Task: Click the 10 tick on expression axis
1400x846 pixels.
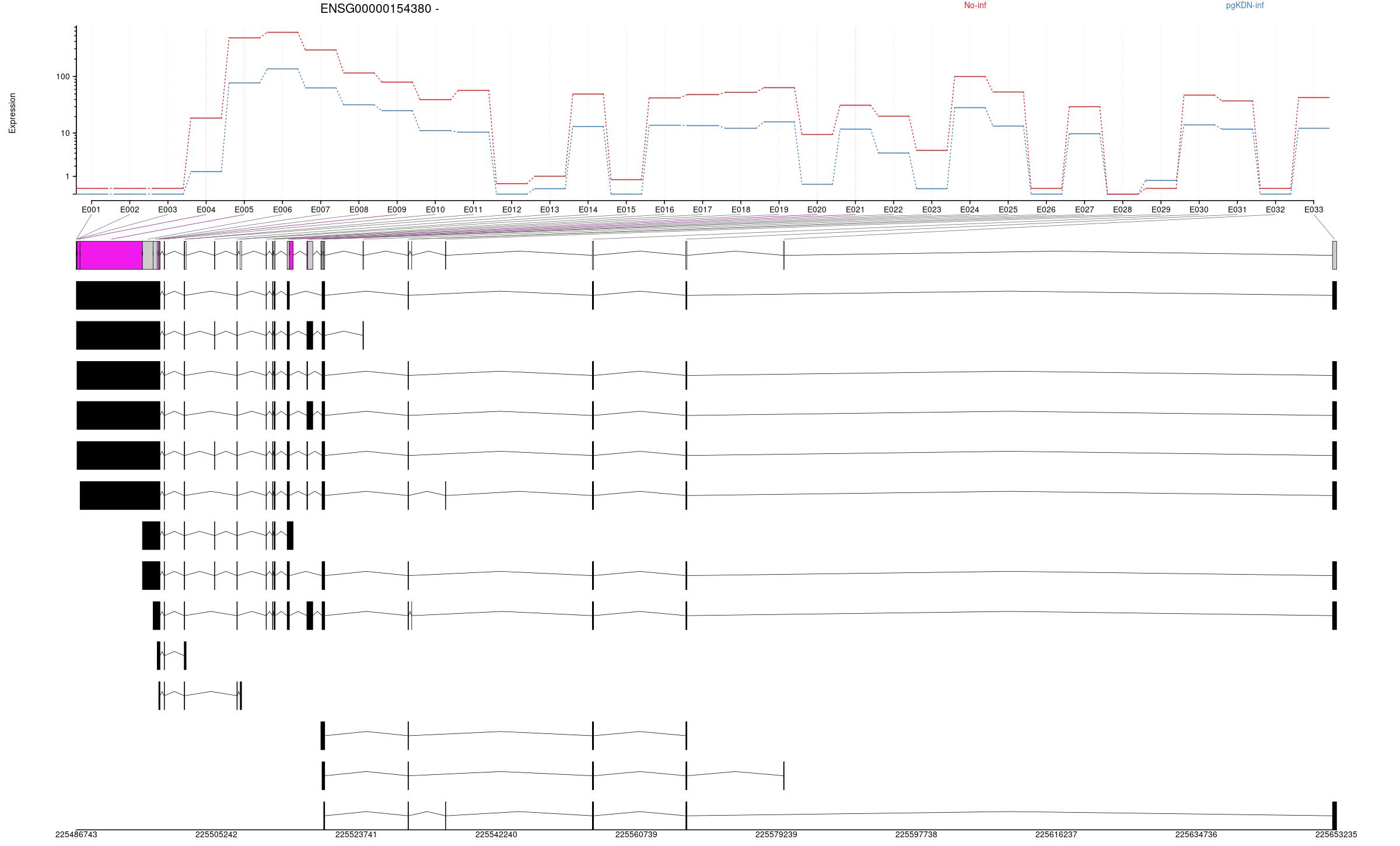Action: 65,133
